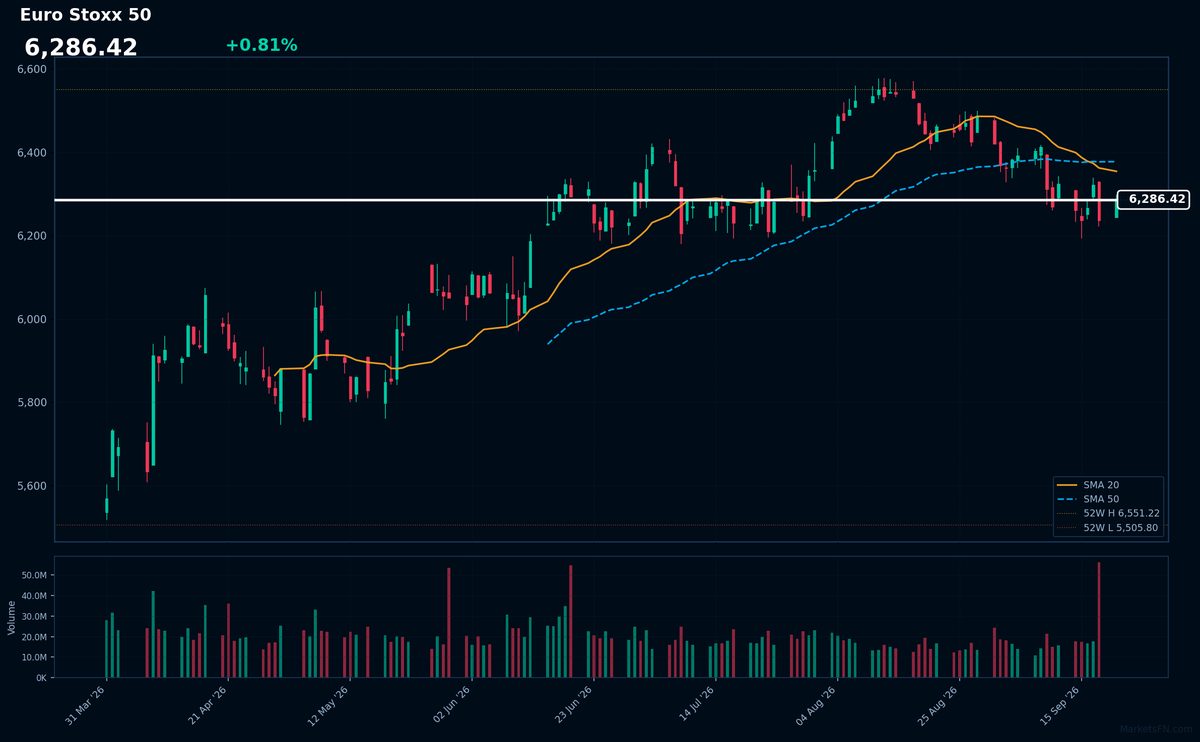Image resolution: width=1200 pixels, height=742 pixels.
Task: Click the 10.0M volume axis label
Action: pos(34,658)
